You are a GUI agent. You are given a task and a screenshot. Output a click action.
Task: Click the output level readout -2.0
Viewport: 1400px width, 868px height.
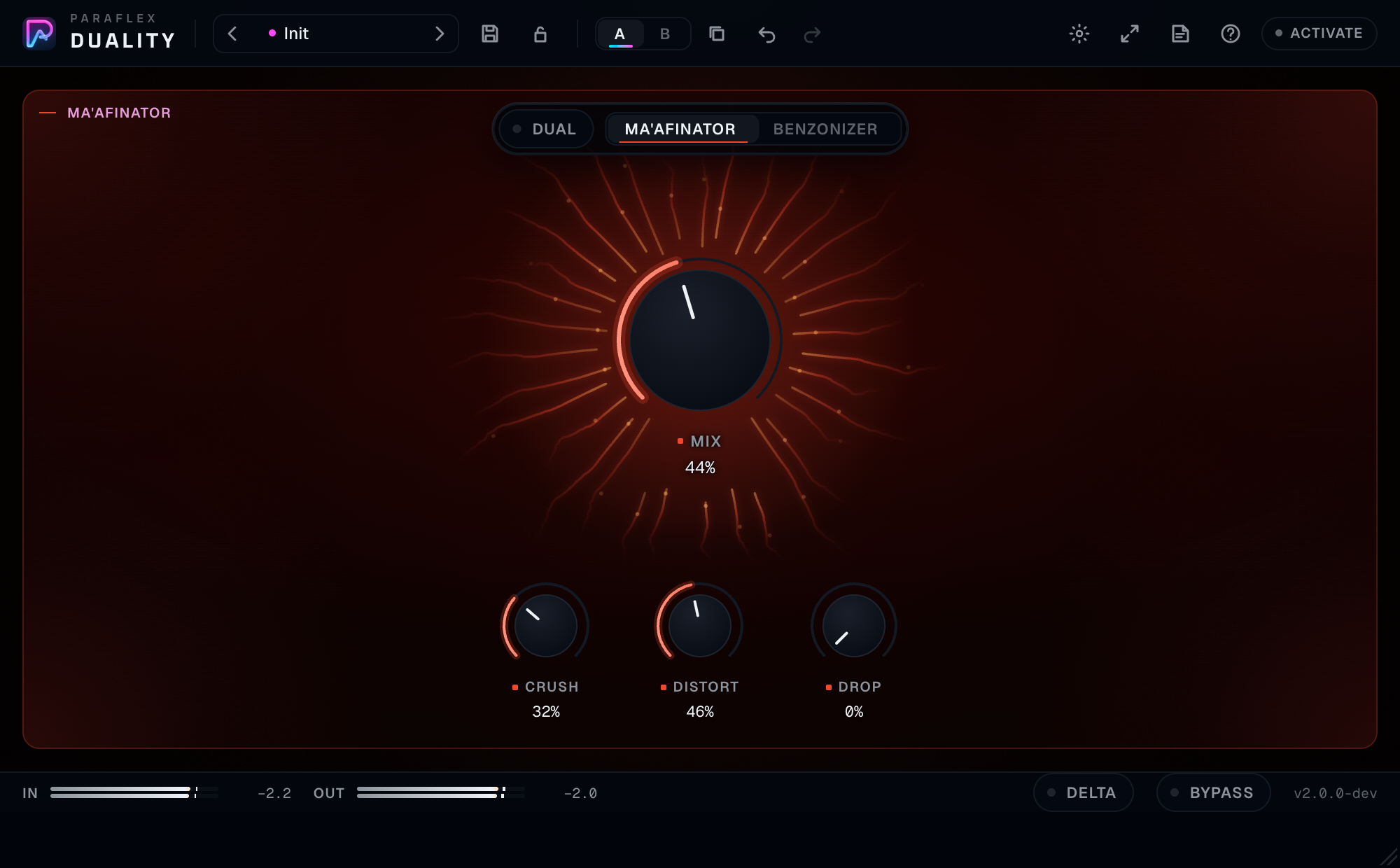tap(581, 793)
